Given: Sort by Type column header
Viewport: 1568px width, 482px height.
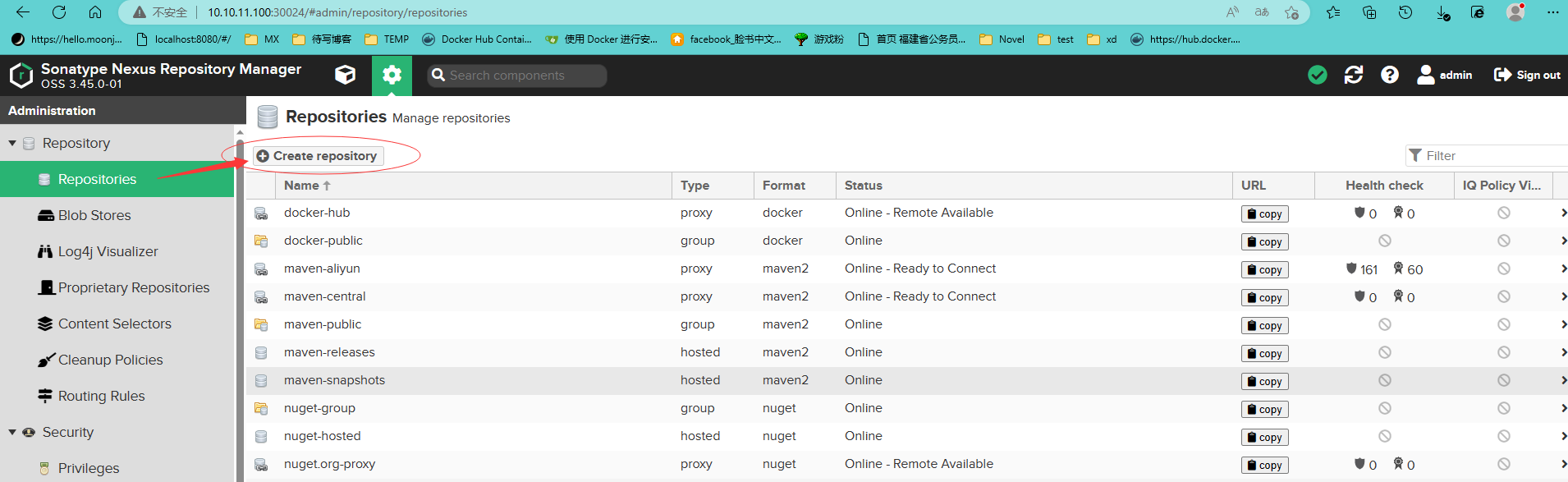Looking at the screenshot, I should click(x=713, y=186).
